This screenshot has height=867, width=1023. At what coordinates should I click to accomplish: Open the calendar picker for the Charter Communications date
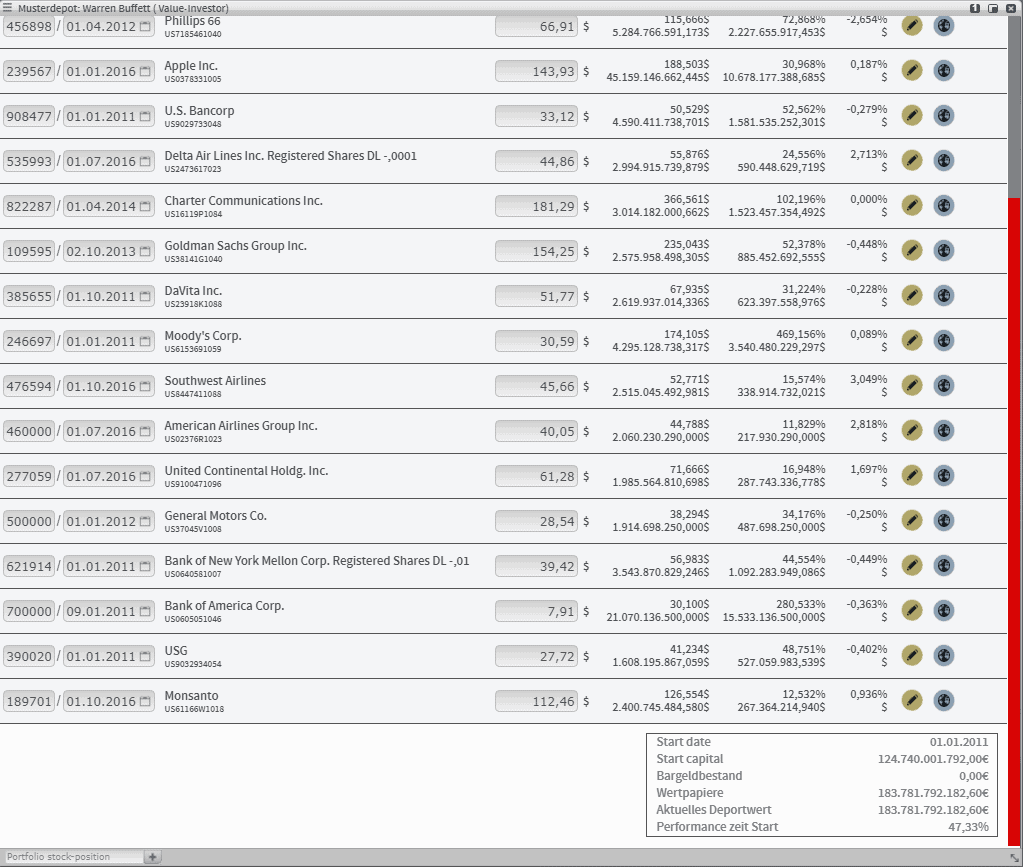[x=145, y=207]
